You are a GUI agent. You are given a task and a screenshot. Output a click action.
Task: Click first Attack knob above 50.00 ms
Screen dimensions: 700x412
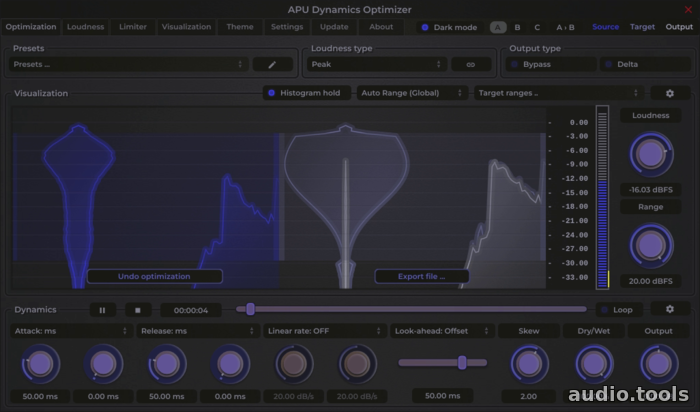[x=40, y=364]
